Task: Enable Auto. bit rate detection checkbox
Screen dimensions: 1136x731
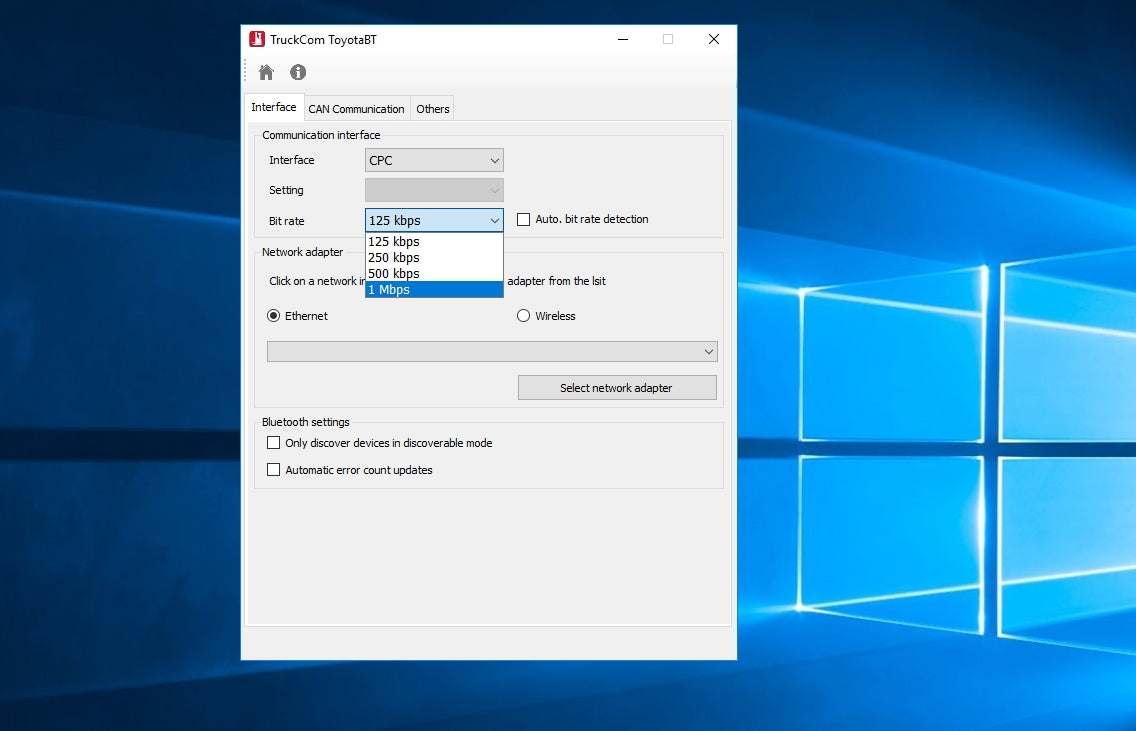Action: 523,220
